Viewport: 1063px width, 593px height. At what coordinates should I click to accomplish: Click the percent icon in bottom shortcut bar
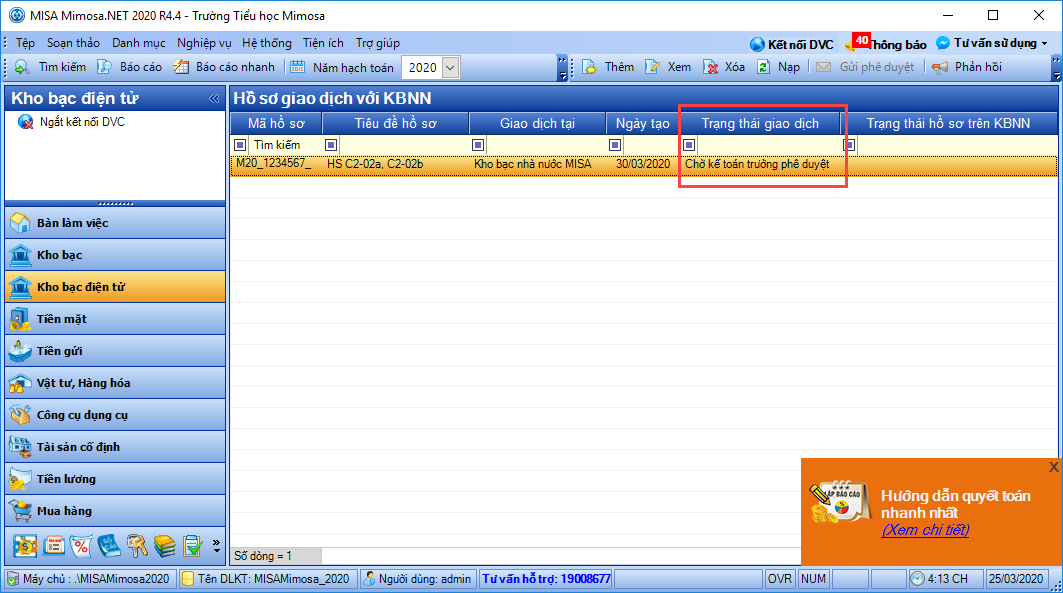pyautogui.click(x=81, y=546)
